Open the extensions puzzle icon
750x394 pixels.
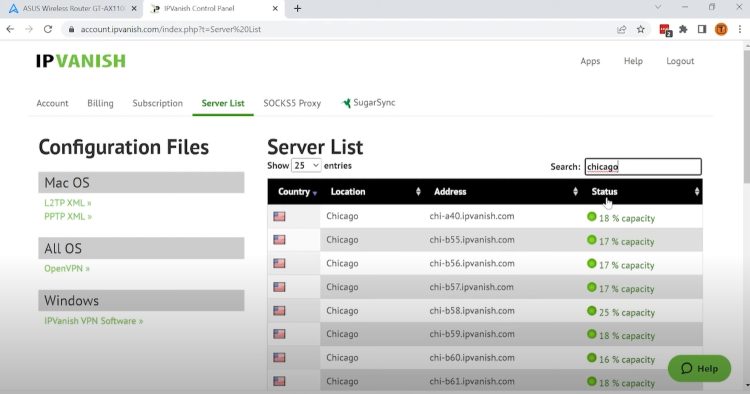(683, 30)
